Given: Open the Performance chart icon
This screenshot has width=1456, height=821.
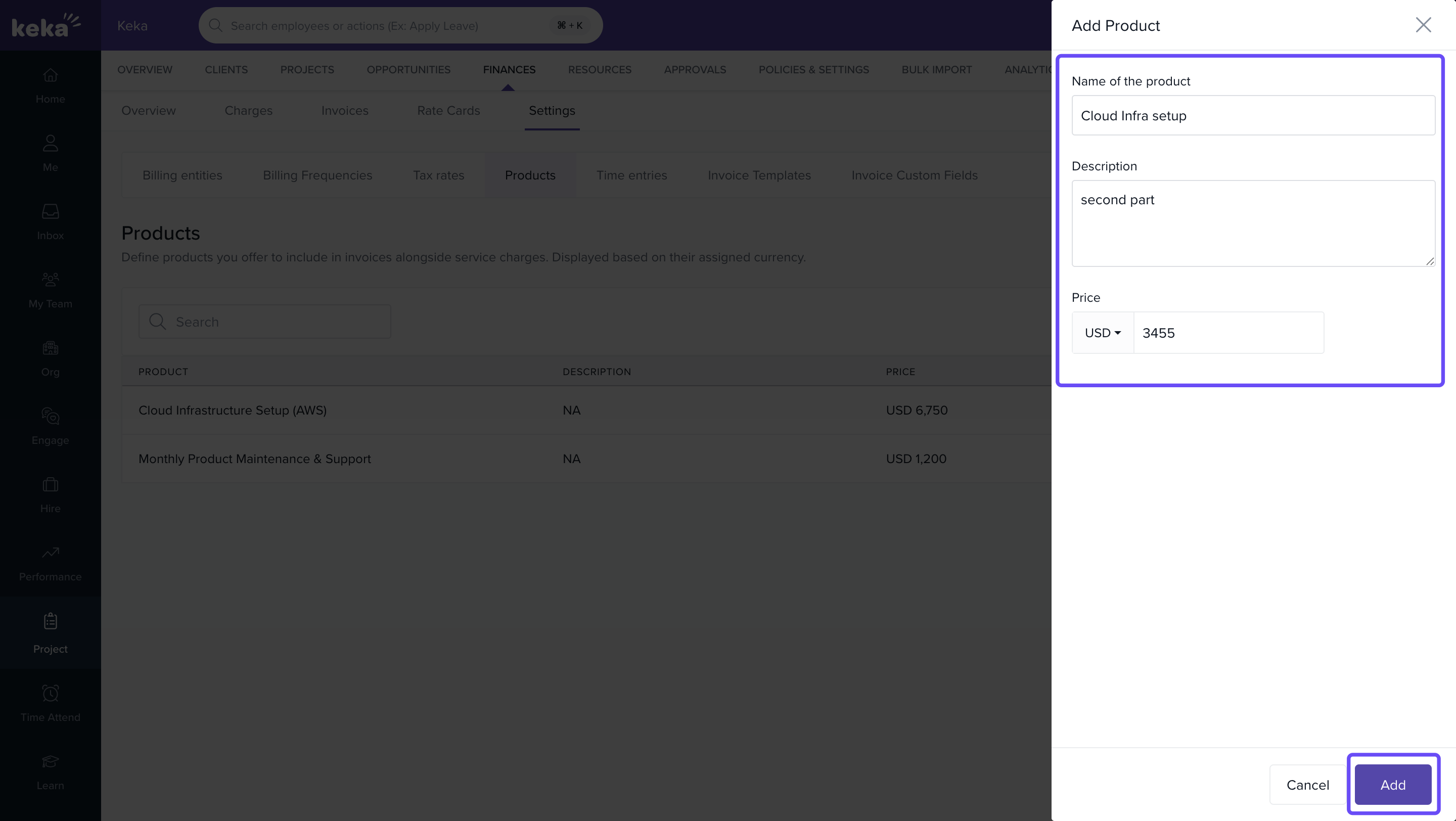Looking at the screenshot, I should pyautogui.click(x=51, y=553).
